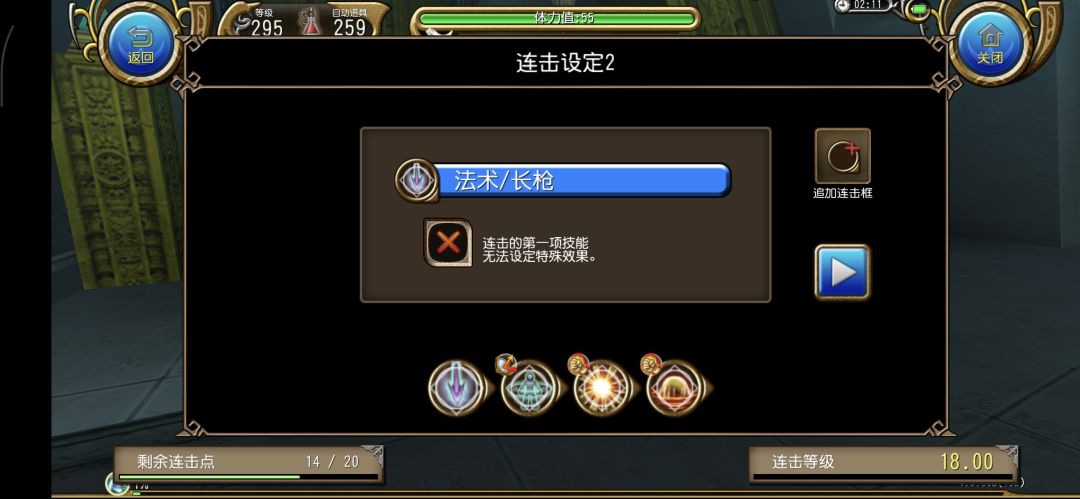The image size is (1080, 499).
Task: Select the first combo skill icon with purple spear
Action: point(455,389)
